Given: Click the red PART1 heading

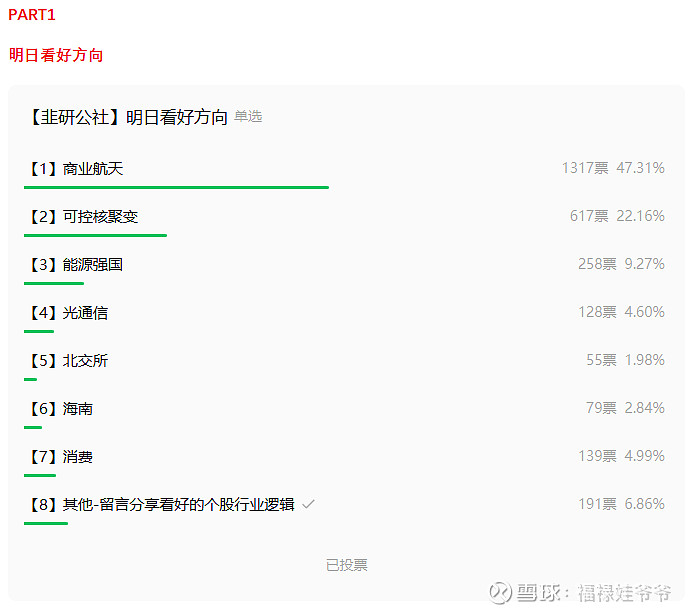Looking at the screenshot, I should pyautogui.click(x=32, y=15).
